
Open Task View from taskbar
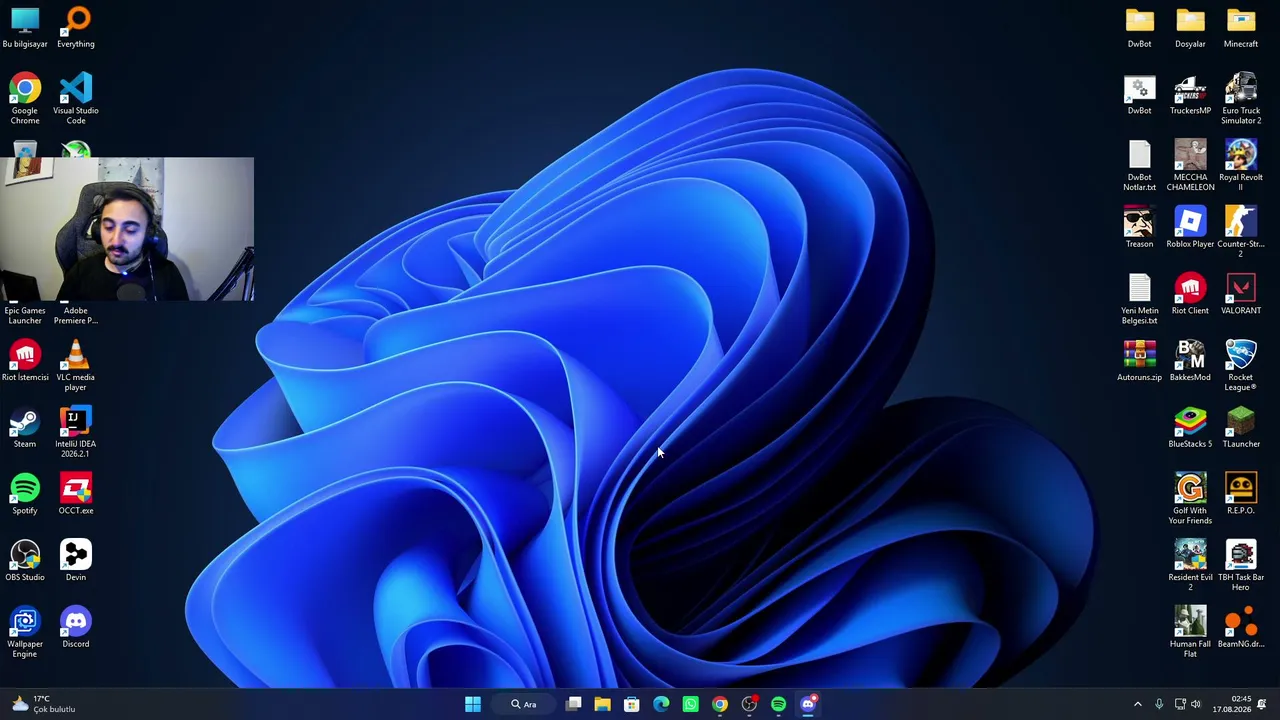coord(574,704)
